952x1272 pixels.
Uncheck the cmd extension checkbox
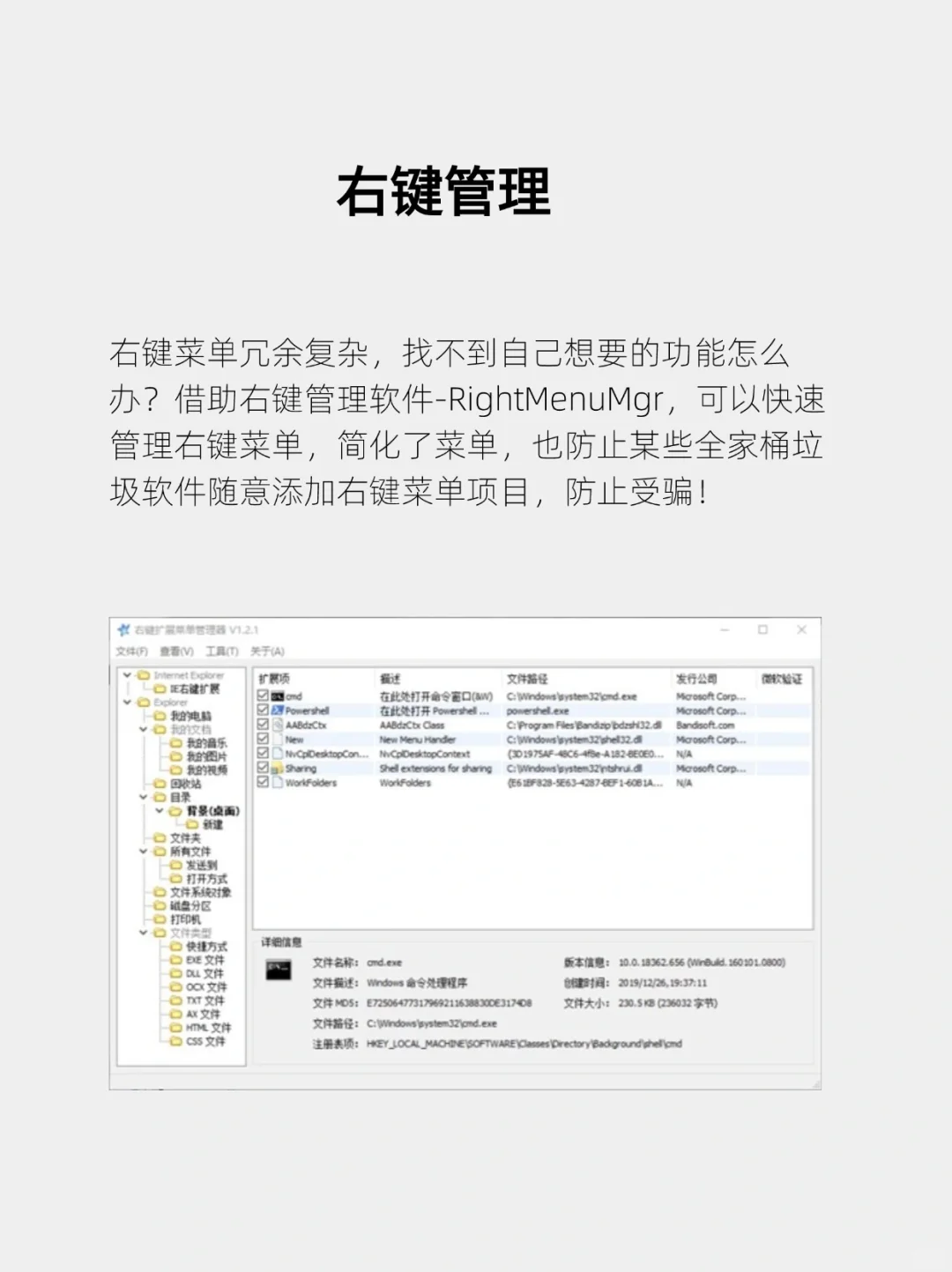pyautogui.click(x=262, y=696)
